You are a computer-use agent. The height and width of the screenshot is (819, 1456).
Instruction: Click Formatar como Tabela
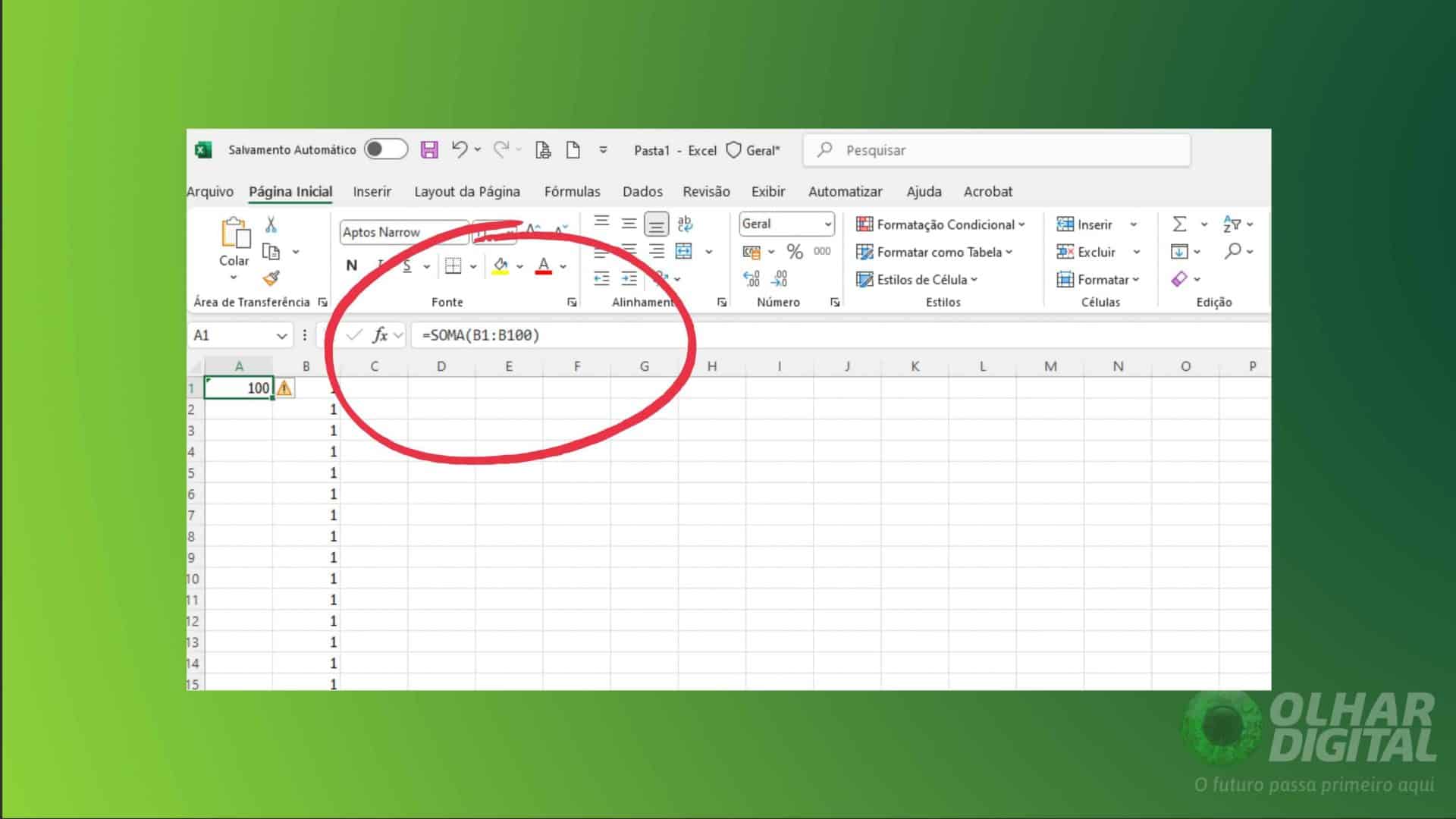[937, 252]
